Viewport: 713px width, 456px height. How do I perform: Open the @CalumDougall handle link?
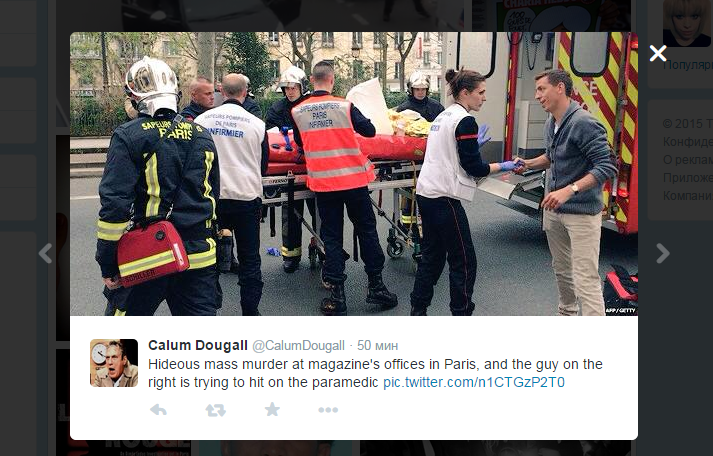click(x=298, y=346)
